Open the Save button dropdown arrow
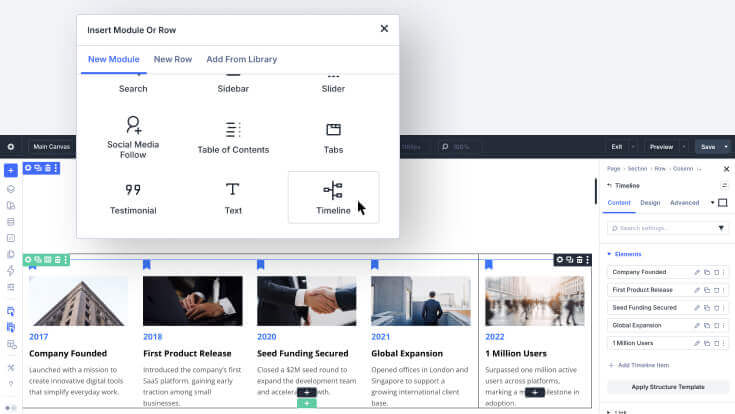This screenshot has height=414, width=735. point(726,147)
